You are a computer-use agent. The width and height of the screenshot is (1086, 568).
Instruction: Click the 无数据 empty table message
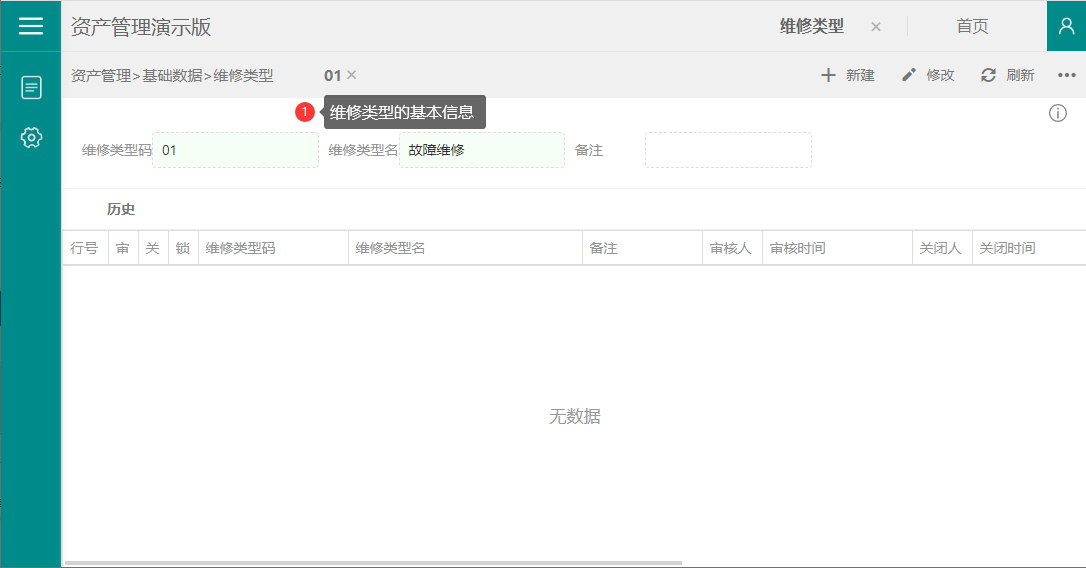click(x=574, y=416)
